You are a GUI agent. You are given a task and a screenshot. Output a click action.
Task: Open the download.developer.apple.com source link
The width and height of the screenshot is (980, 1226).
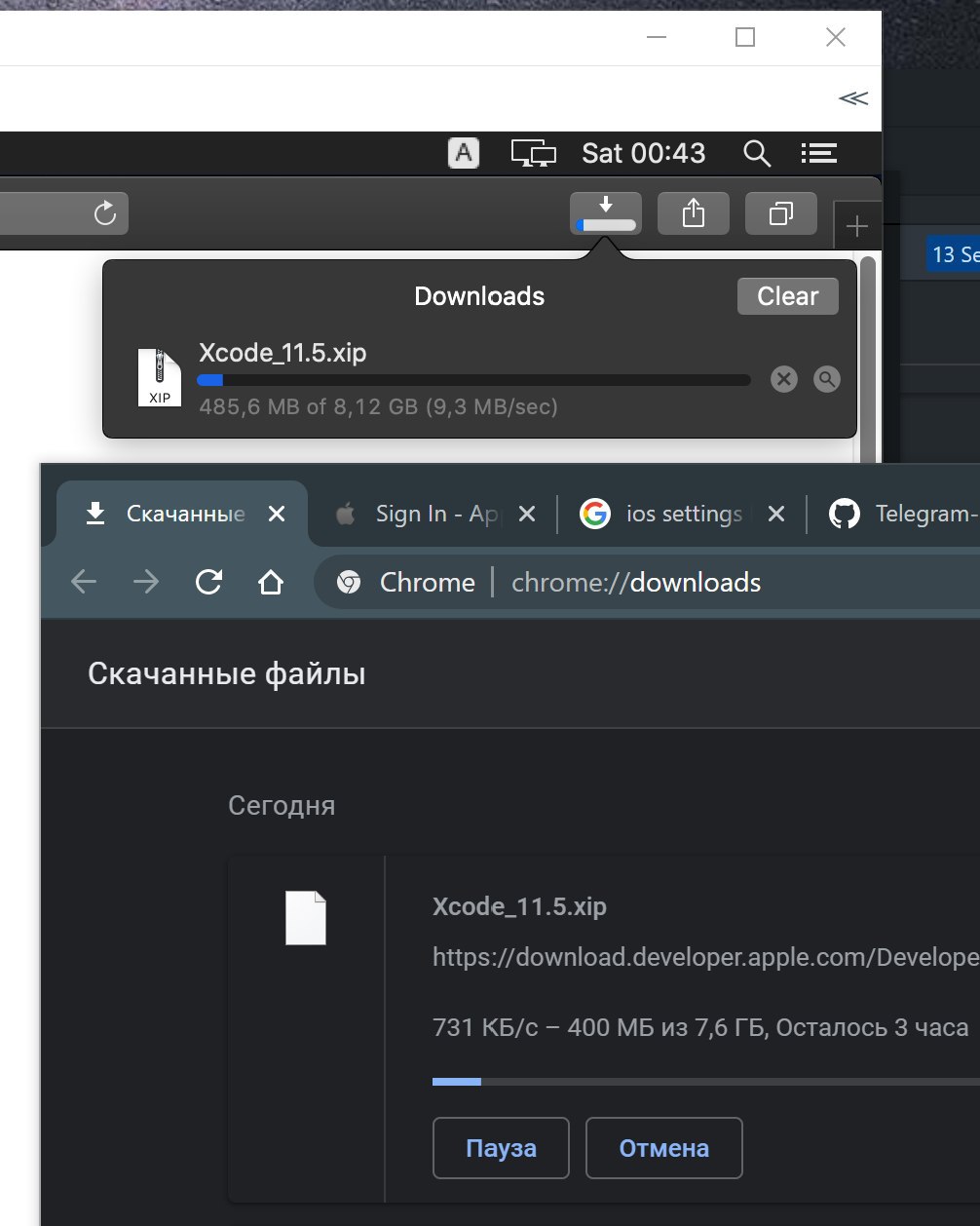[706, 958]
